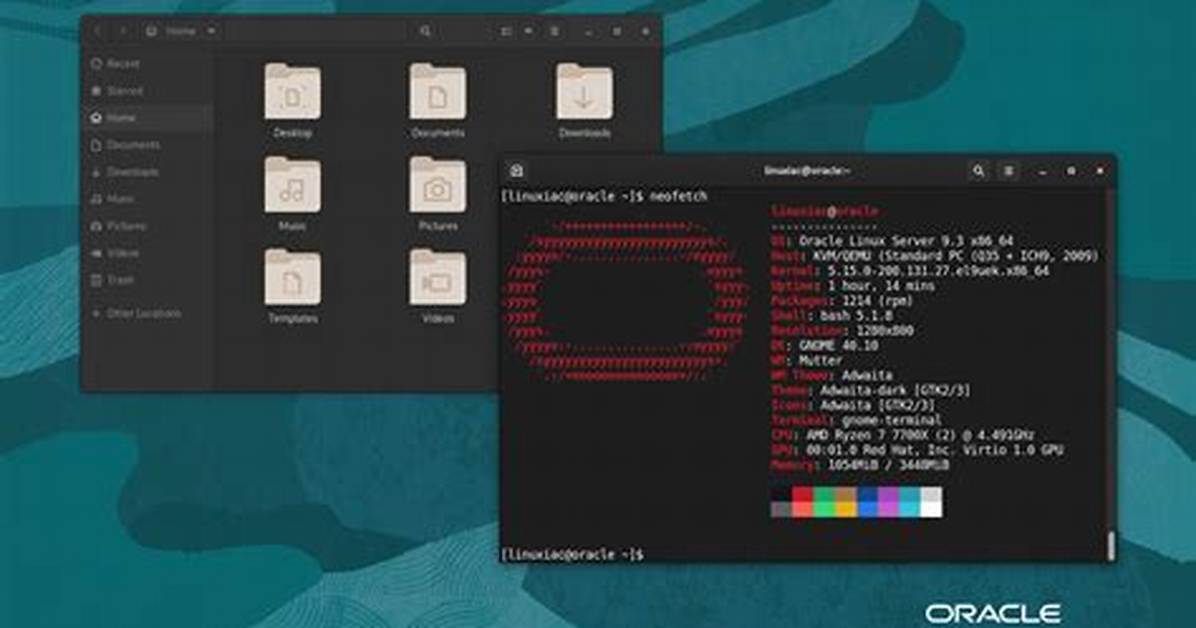The width and height of the screenshot is (1196, 628).
Task: Open the terminal hamburger menu
Action: (x=1008, y=171)
